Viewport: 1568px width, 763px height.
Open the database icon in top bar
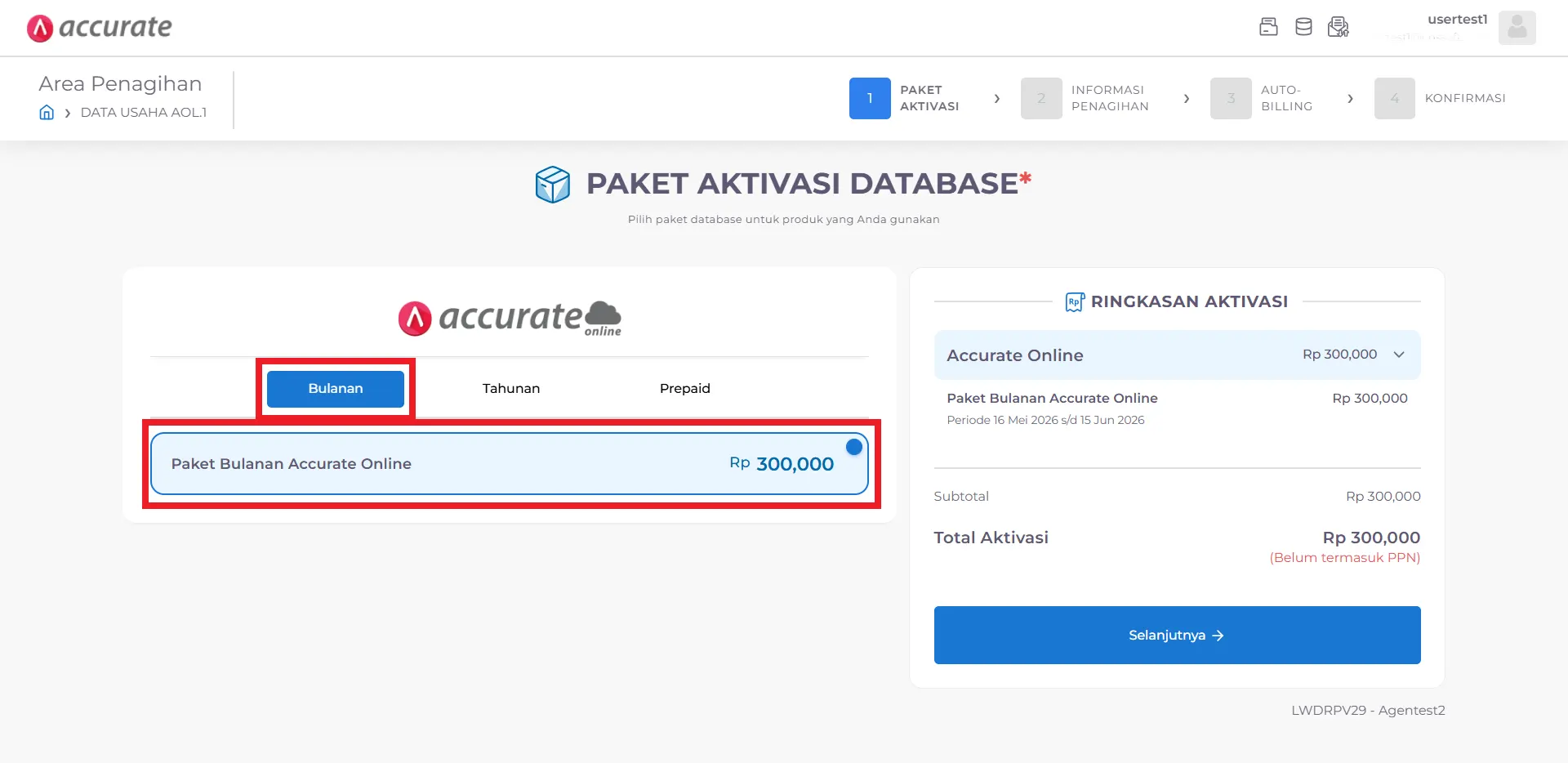click(1303, 27)
